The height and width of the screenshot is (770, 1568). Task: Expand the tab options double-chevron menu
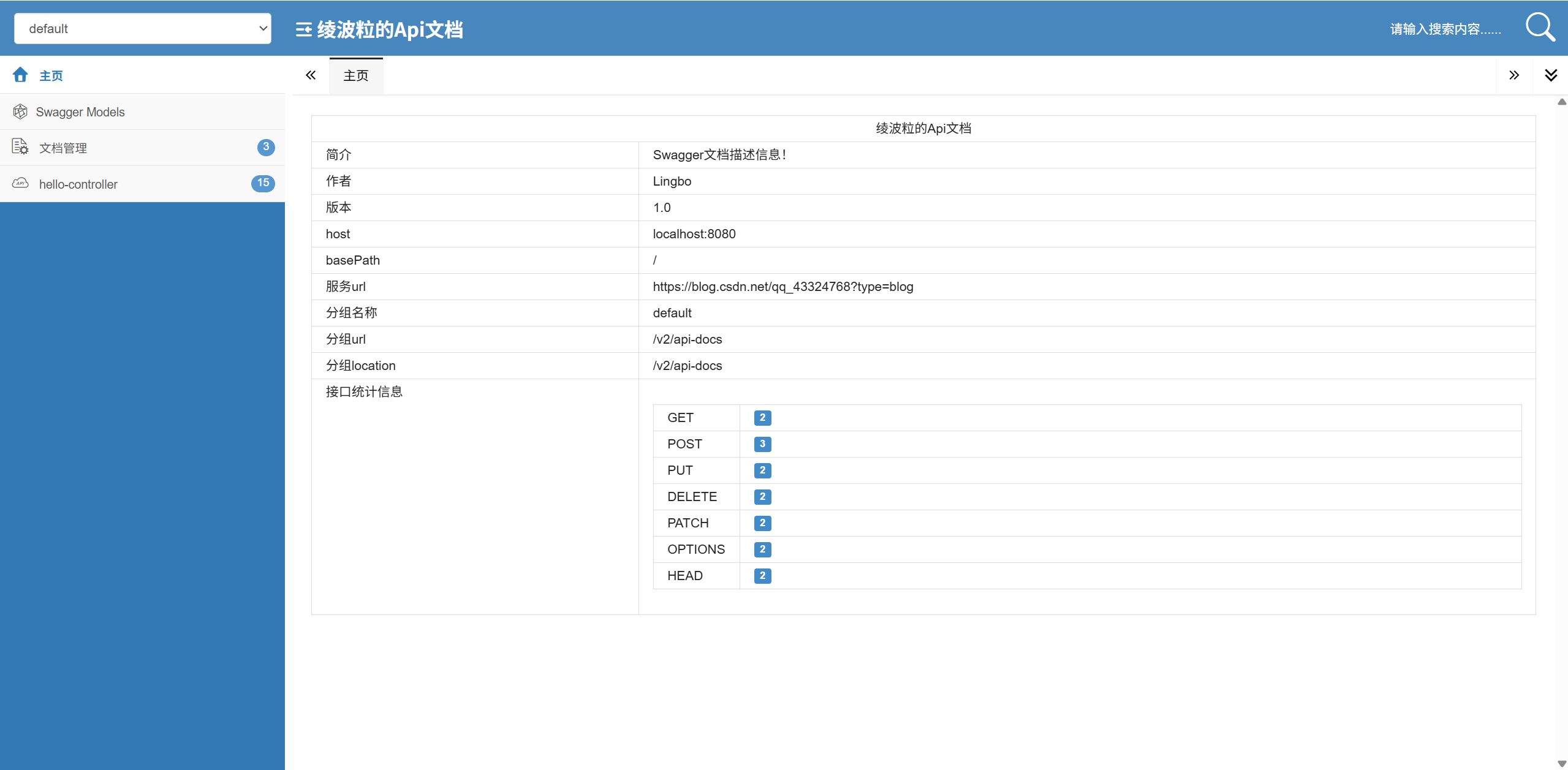1550,75
